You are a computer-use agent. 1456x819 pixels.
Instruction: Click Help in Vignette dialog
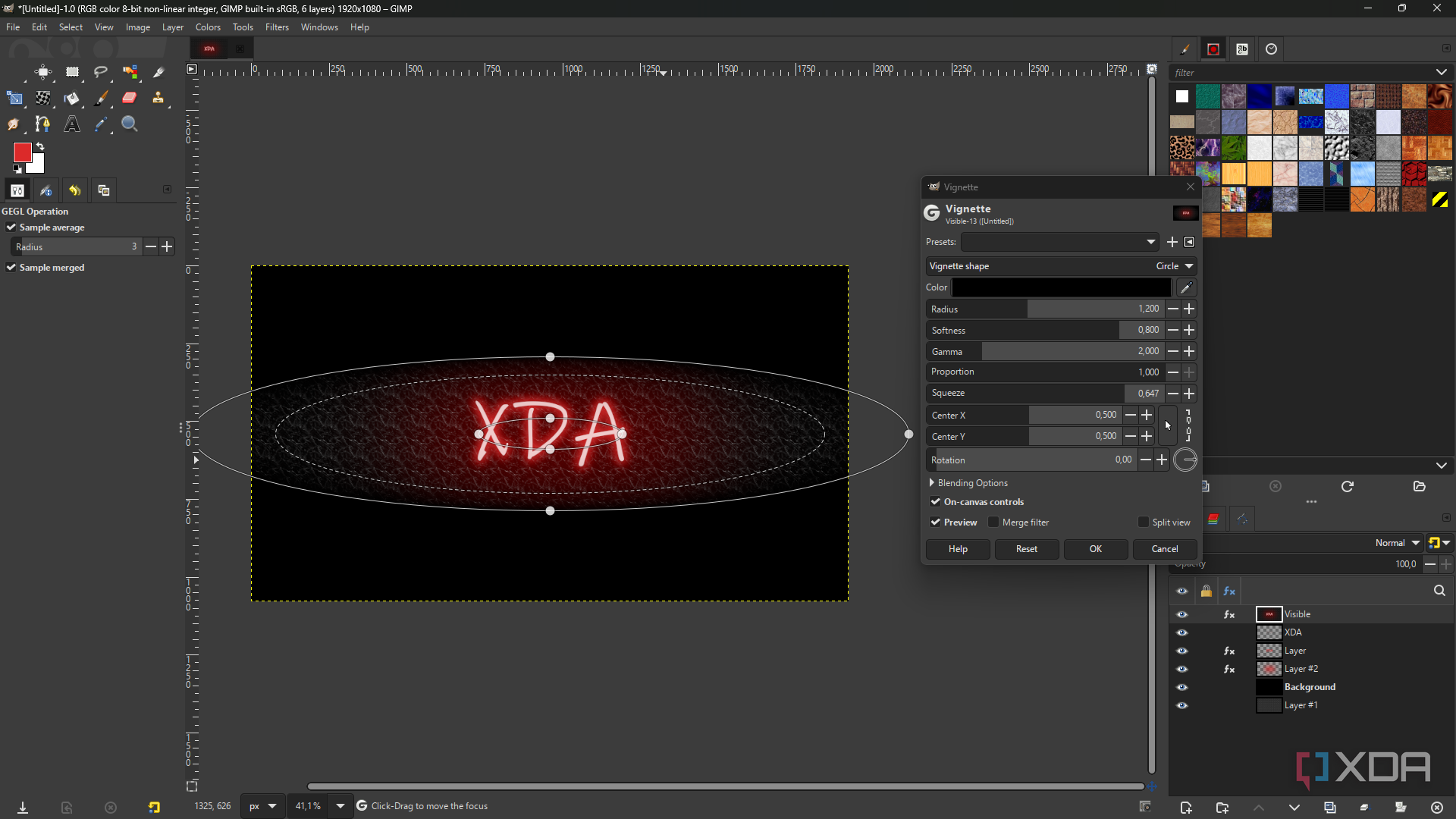958,549
